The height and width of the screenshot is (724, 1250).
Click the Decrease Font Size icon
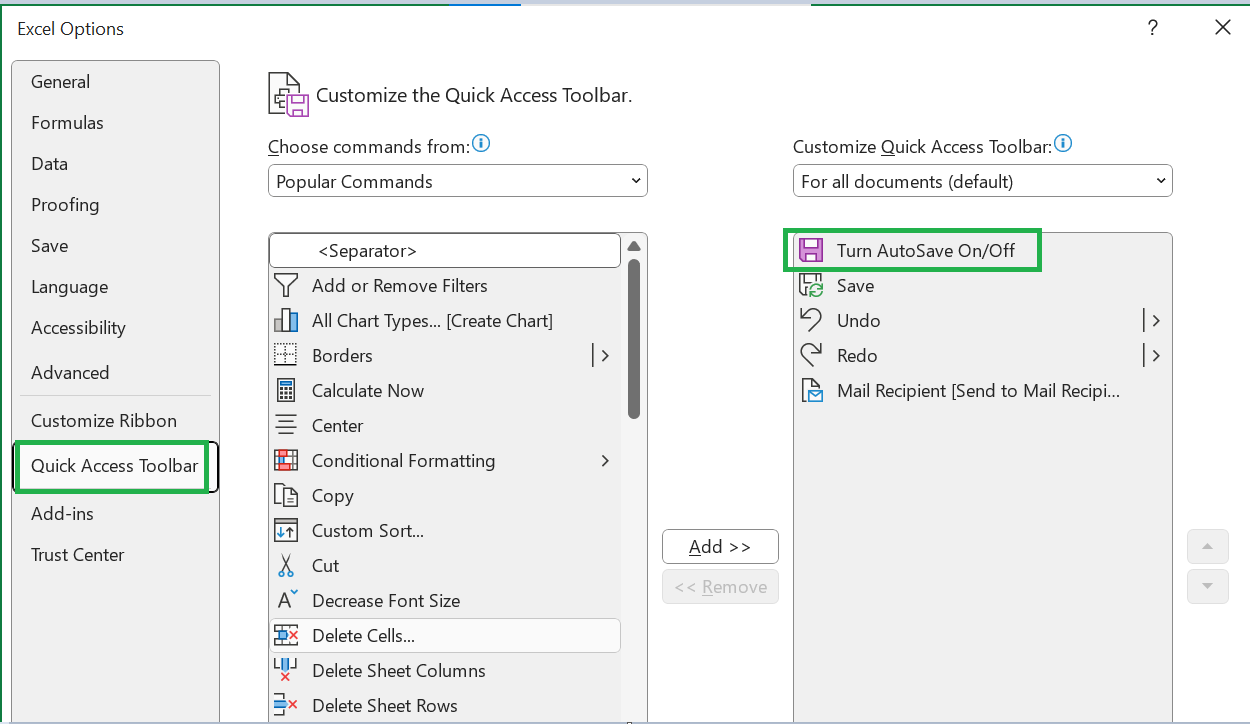tap(287, 600)
